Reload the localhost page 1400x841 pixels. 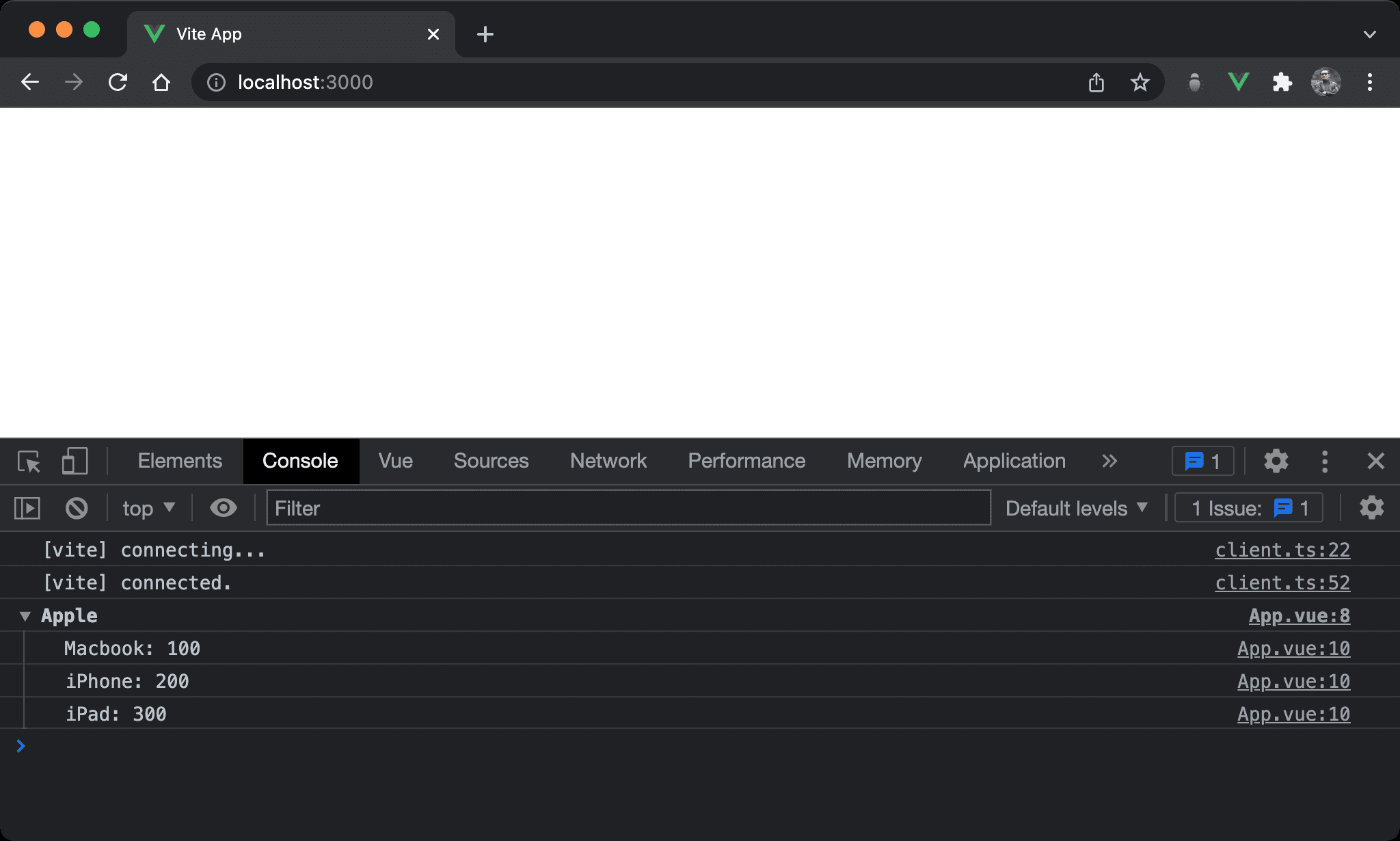pyautogui.click(x=118, y=83)
